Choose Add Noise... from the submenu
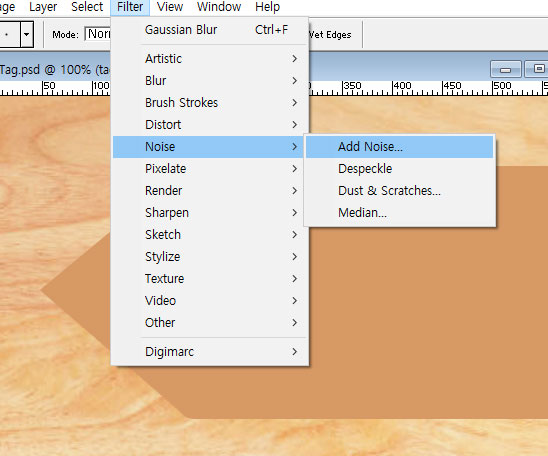The image size is (548, 456). point(399,147)
